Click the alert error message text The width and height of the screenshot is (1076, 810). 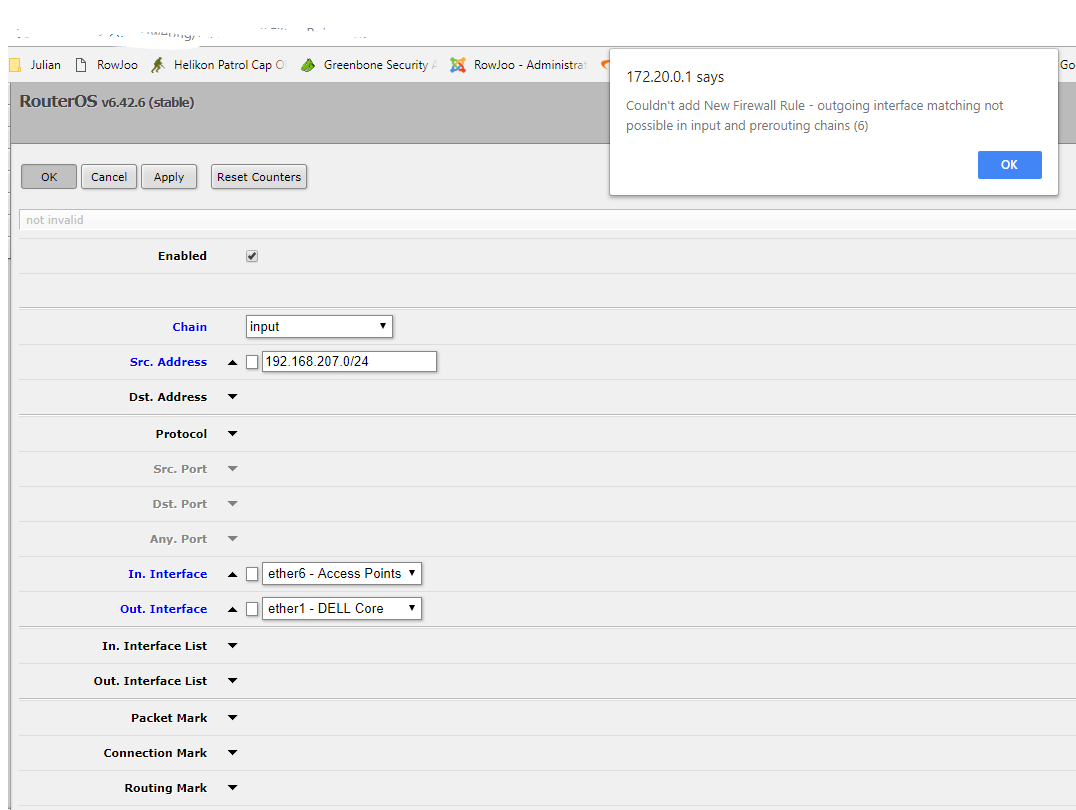[815, 115]
